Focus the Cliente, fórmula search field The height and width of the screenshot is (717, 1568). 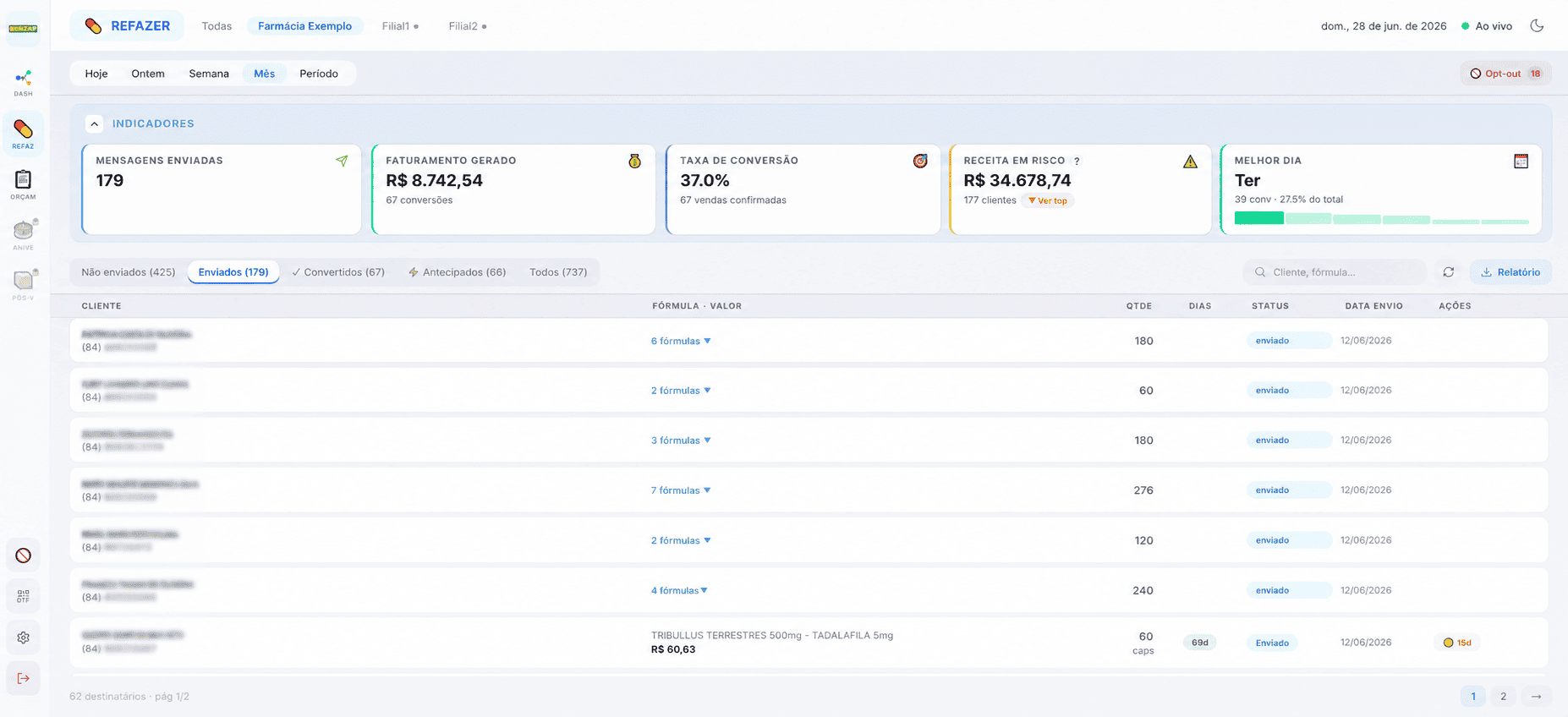[x=1335, y=272]
